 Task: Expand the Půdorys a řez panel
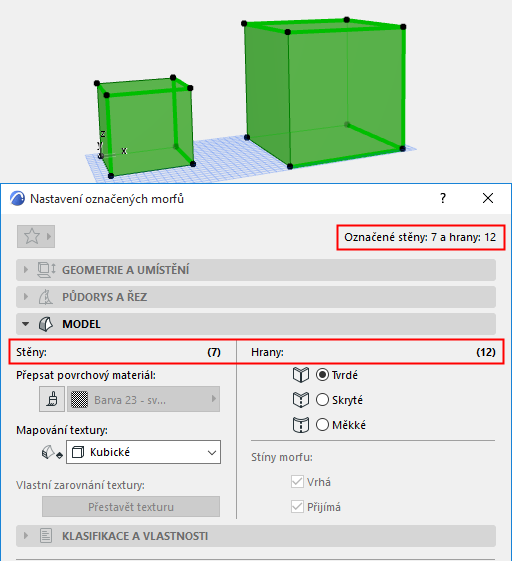click(x=256, y=297)
